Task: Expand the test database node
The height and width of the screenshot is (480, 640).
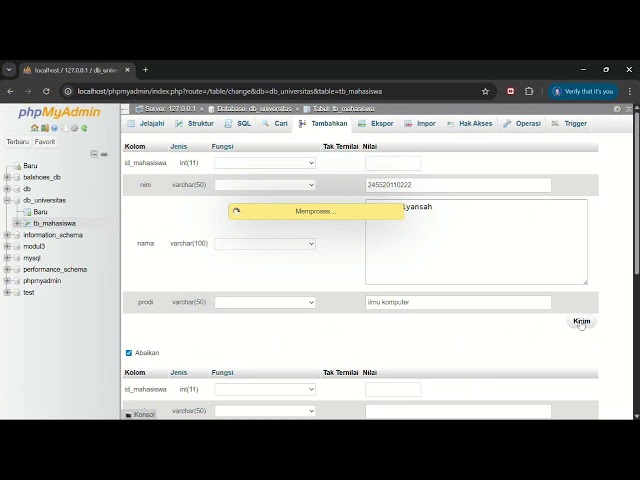Action: point(7,293)
